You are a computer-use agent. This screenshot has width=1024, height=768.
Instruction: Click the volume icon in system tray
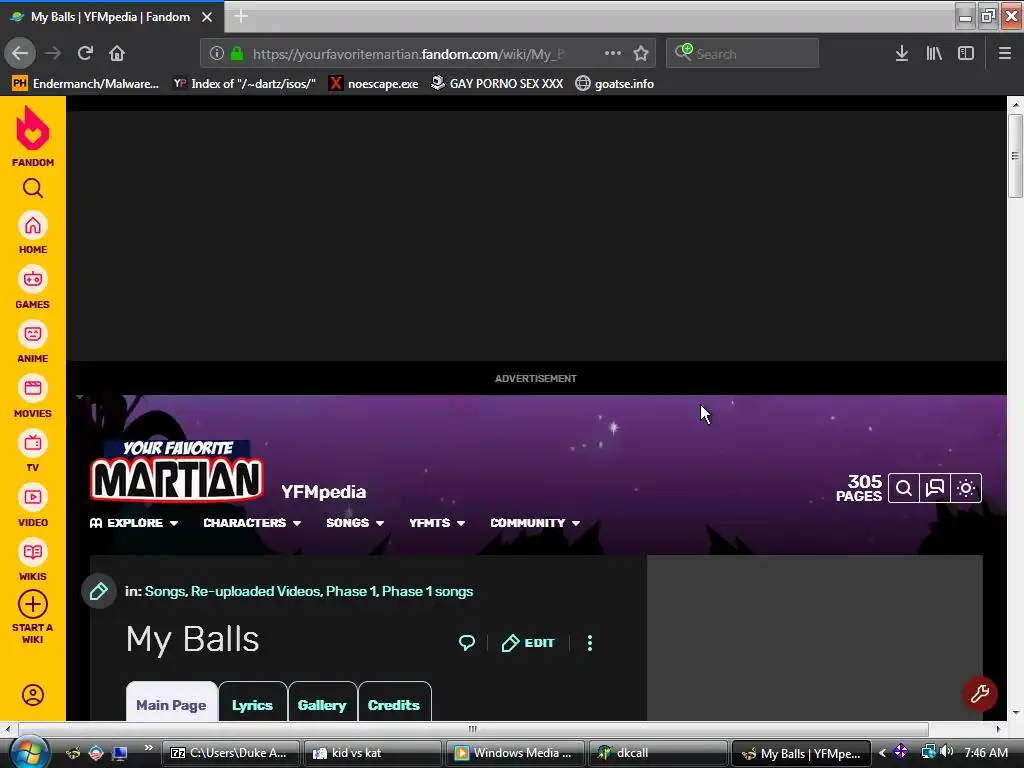(946, 752)
